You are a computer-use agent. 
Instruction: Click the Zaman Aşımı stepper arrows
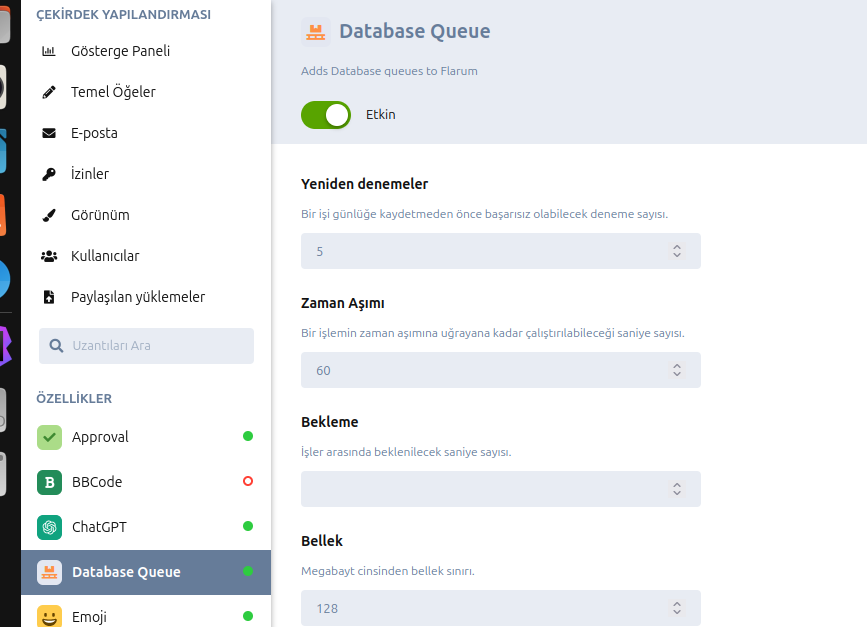click(x=677, y=370)
